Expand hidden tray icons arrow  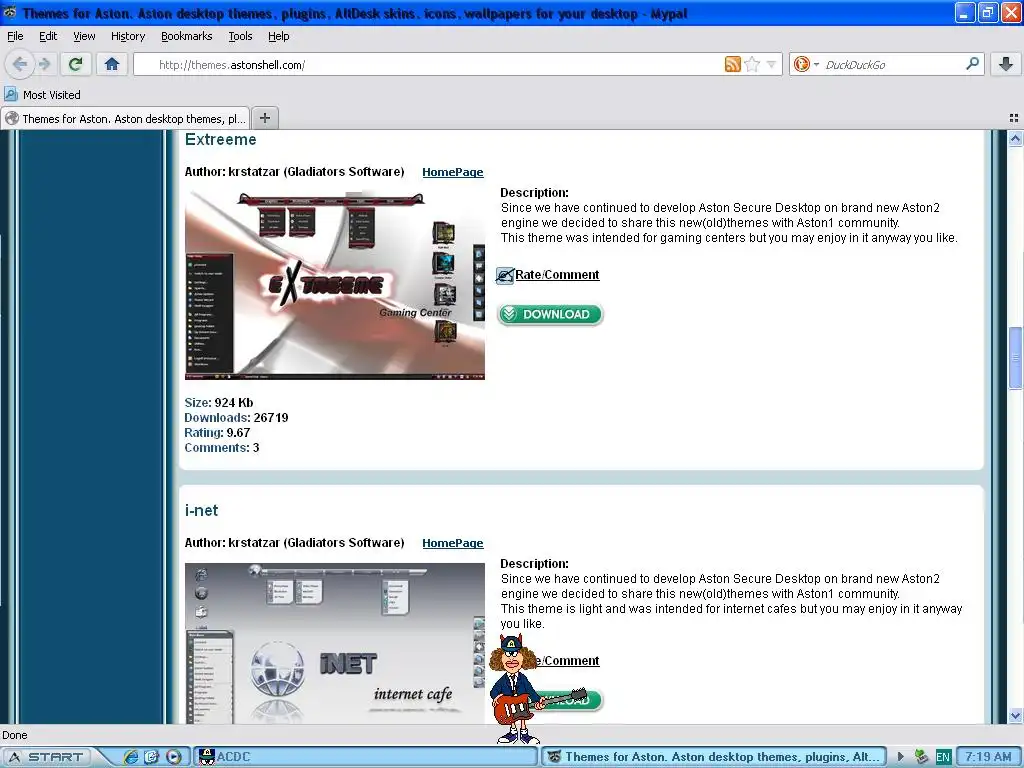(x=901, y=757)
